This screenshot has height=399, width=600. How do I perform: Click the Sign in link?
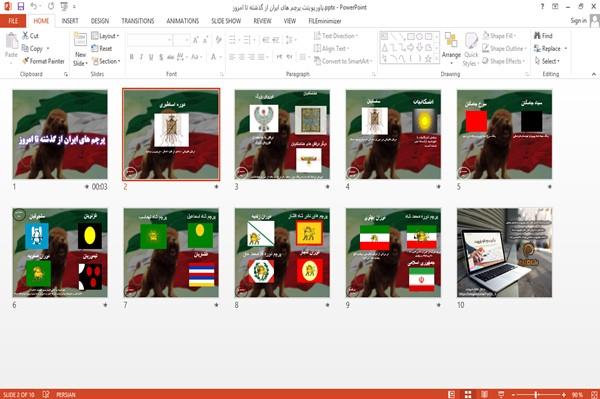578,21
